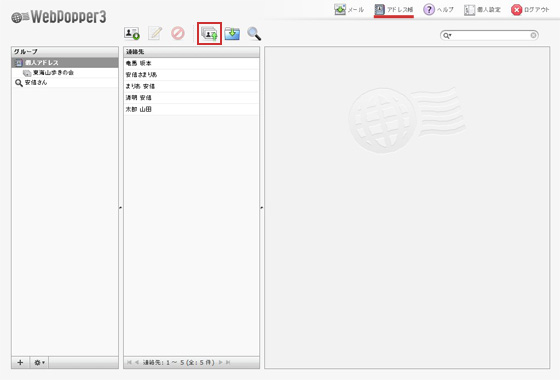The image size is (560, 380).
Task: Select the 東海山歩きの会 subgroup
Action: pos(65,72)
